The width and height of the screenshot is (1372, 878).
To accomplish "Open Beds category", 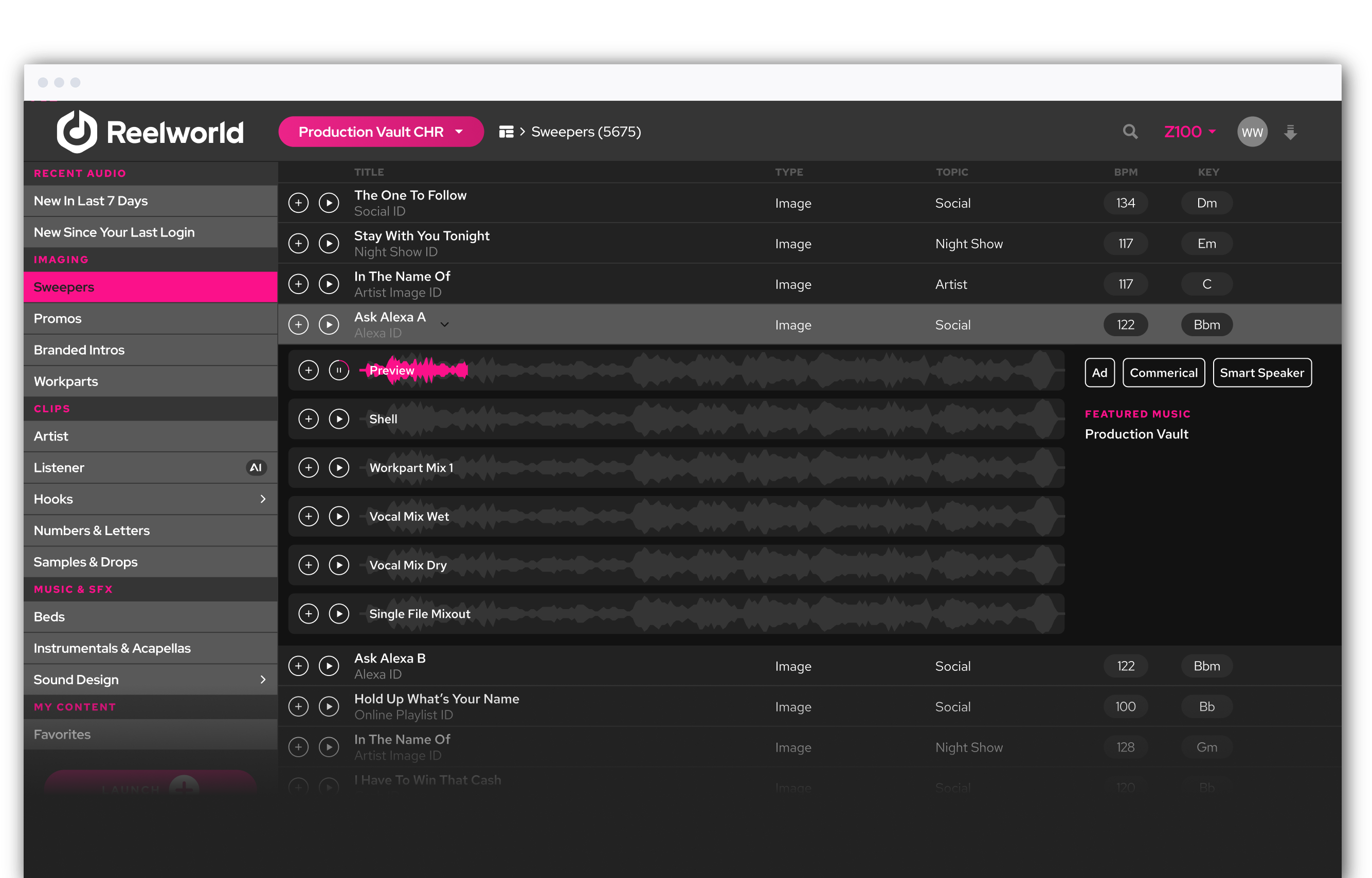I will pyautogui.click(x=151, y=617).
